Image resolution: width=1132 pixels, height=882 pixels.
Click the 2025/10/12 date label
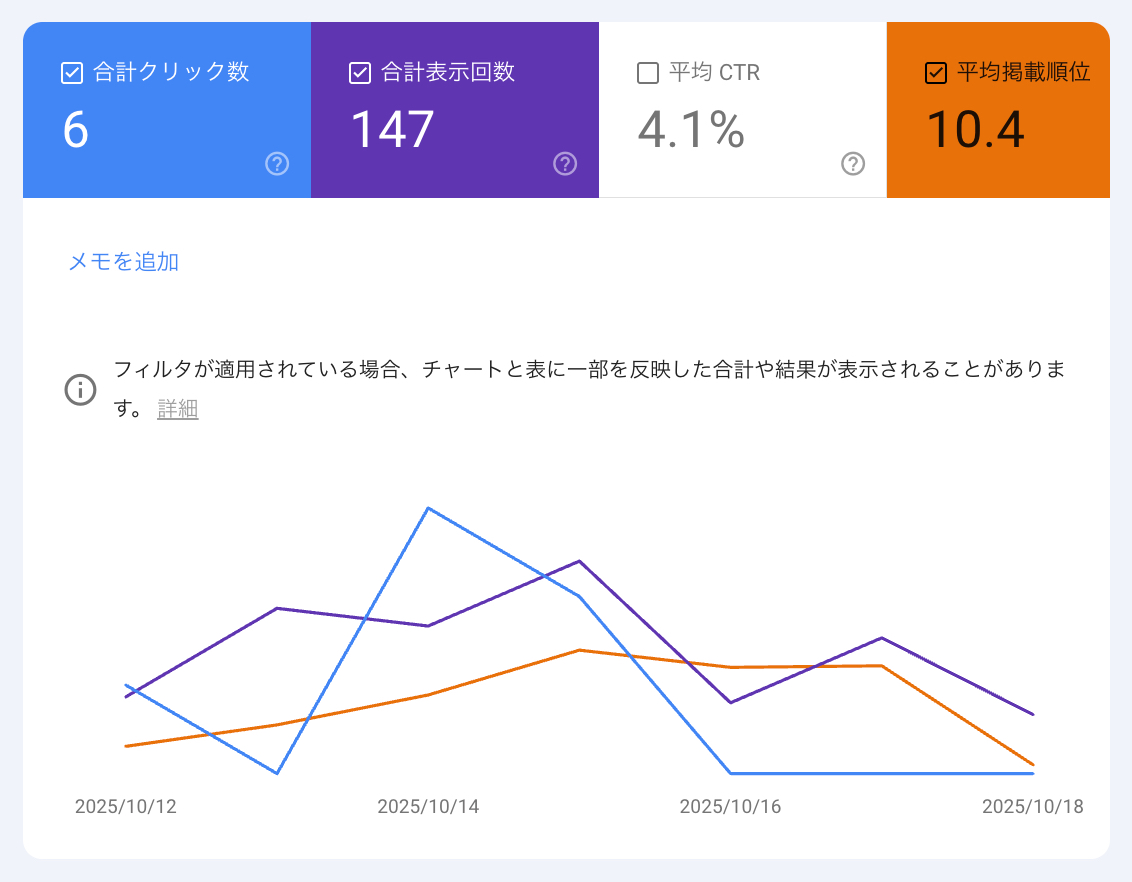[126, 807]
